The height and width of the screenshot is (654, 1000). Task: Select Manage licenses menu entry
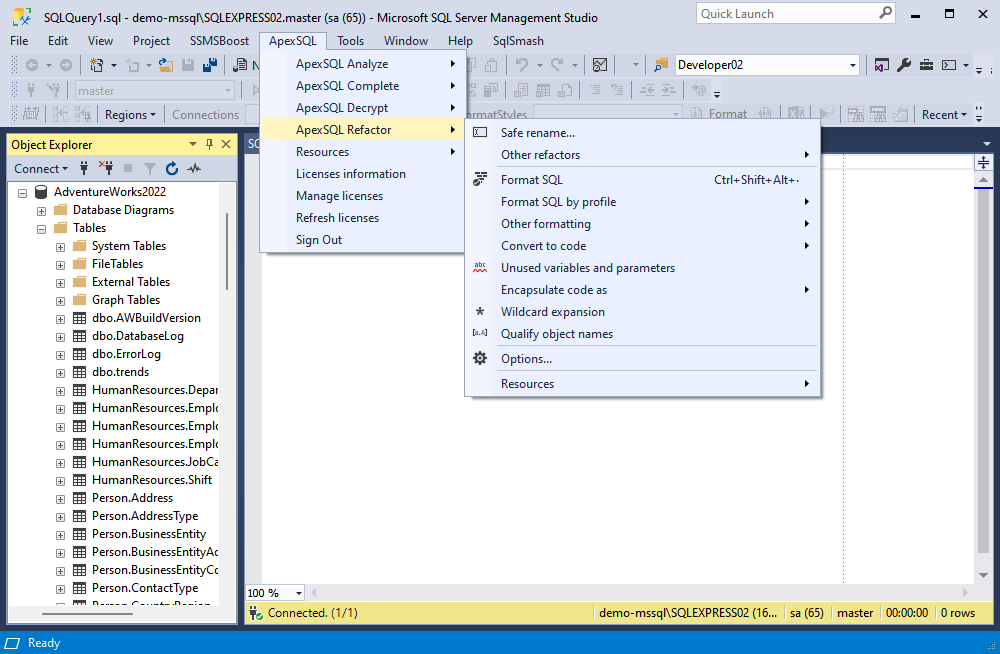[362, 196]
